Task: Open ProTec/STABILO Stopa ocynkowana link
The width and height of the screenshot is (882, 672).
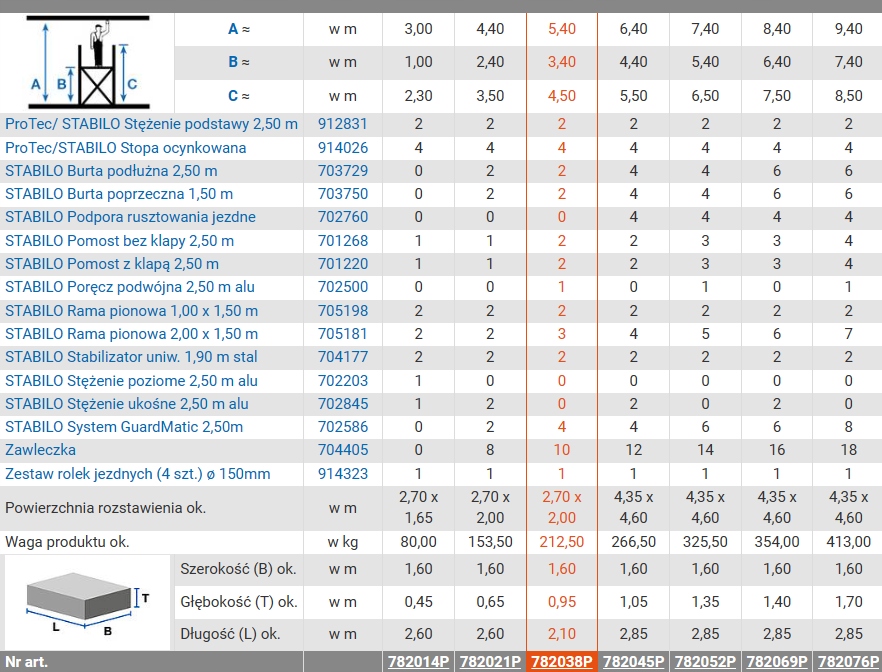Action: click(125, 148)
